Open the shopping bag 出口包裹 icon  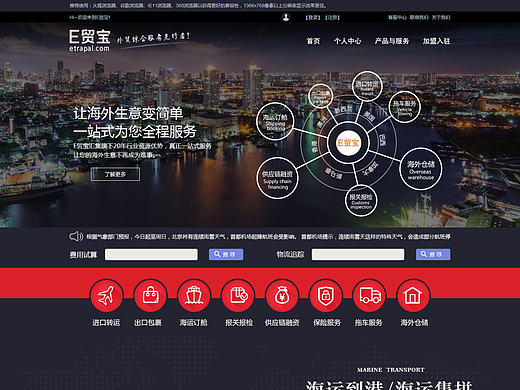click(x=150, y=296)
